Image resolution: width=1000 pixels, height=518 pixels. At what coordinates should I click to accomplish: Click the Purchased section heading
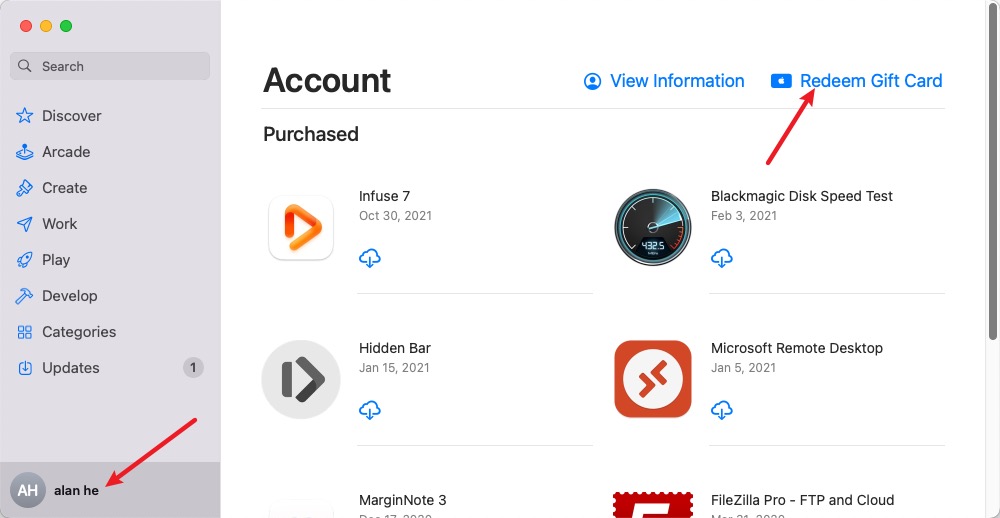(311, 134)
